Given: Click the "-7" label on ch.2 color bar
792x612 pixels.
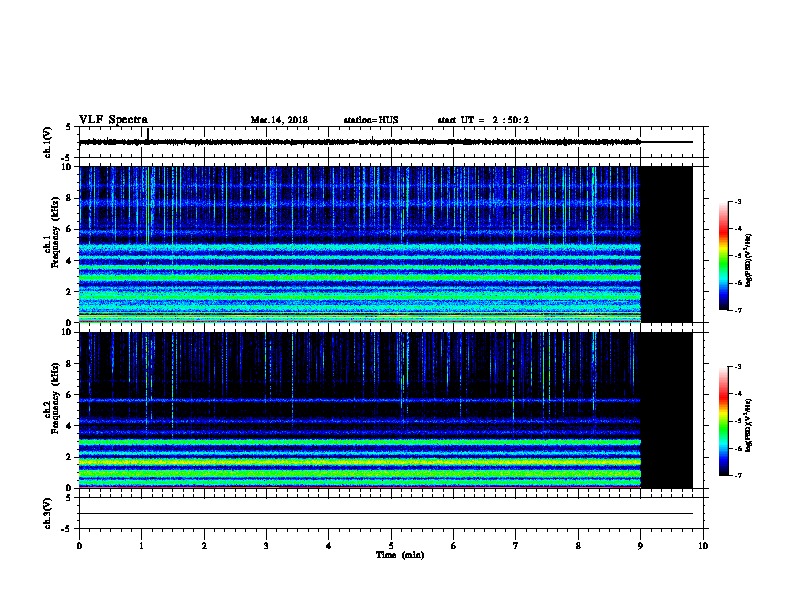Looking at the screenshot, I should click(737, 476).
